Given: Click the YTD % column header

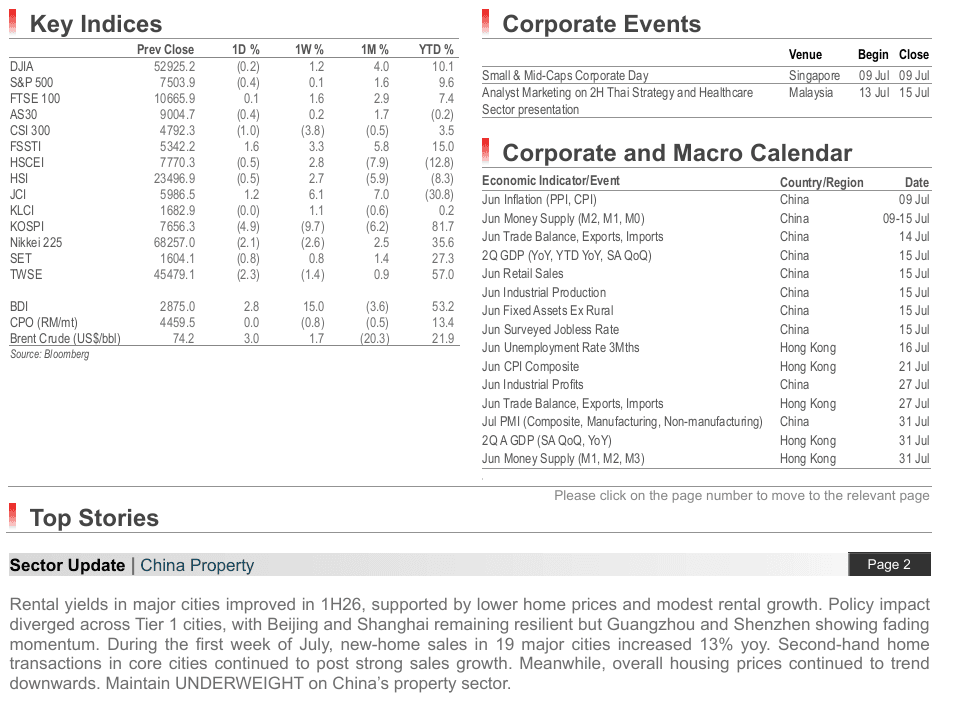Looking at the screenshot, I should (x=436, y=50).
